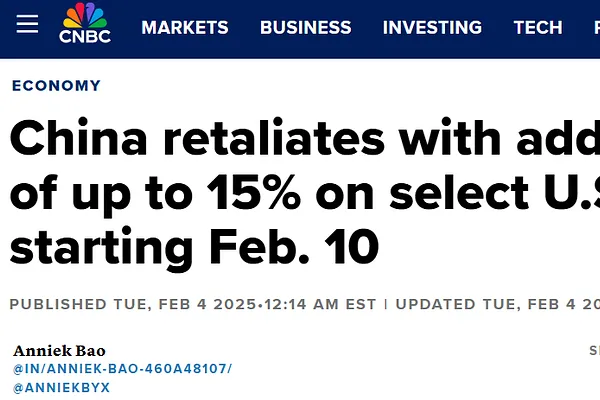Screen dimensions: 600x400
Task: Click the CNBC peacock logo
Action: [85, 17]
